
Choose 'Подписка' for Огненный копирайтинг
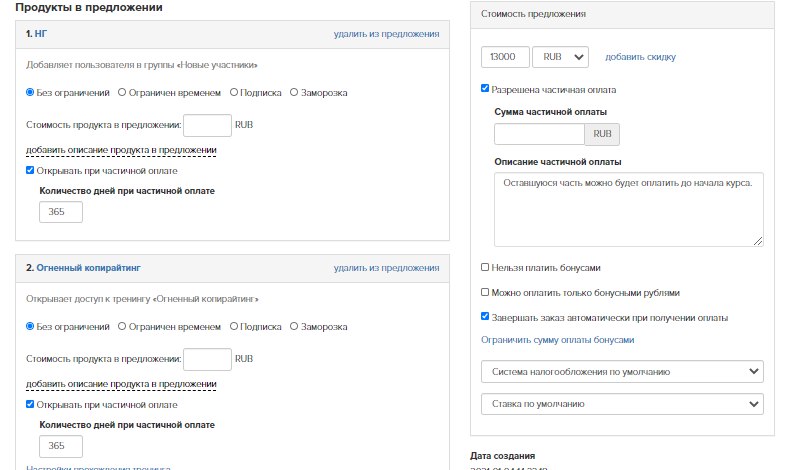click(x=234, y=326)
